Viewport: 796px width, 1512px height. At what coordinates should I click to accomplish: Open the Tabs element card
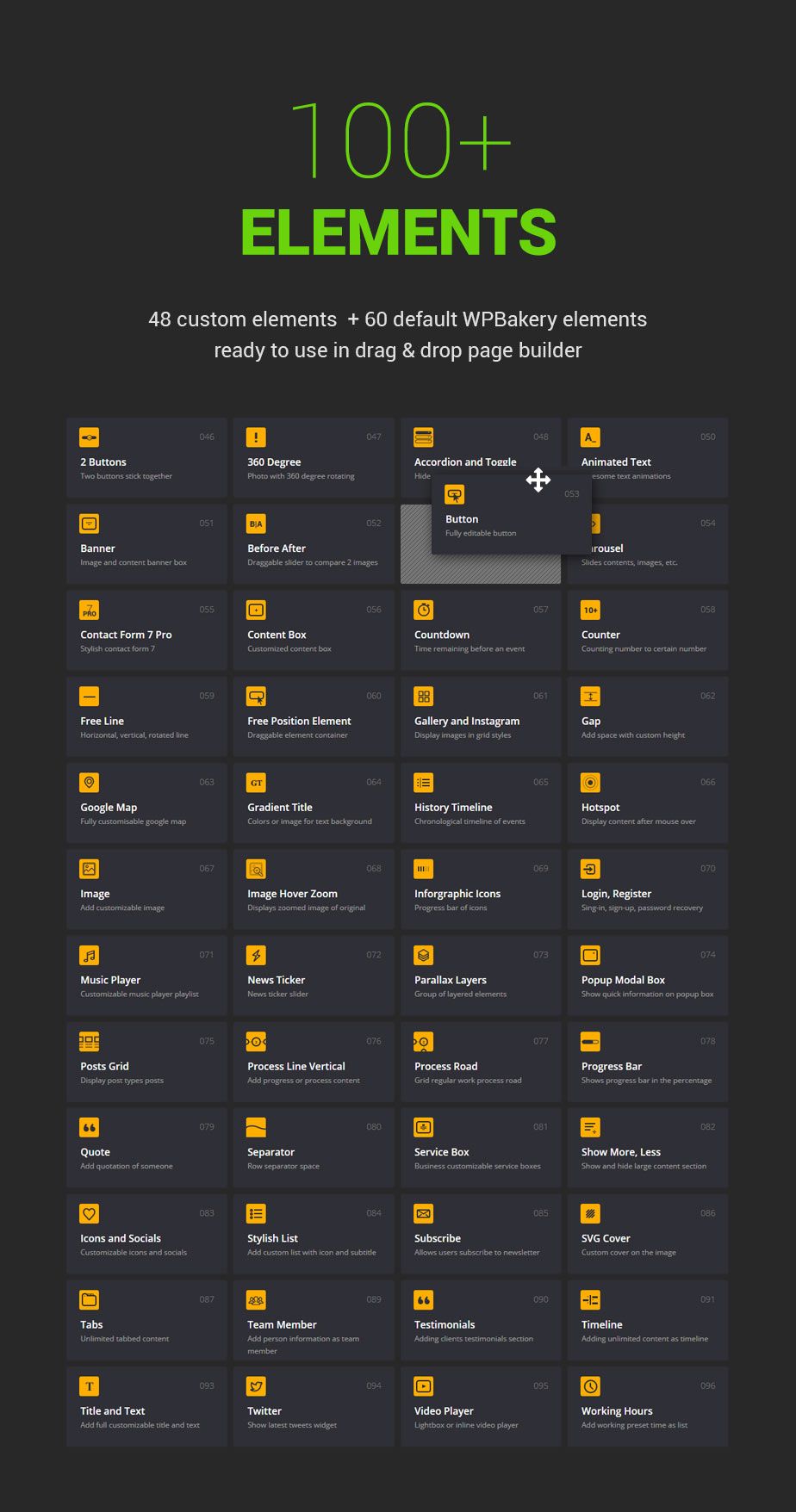pyautogui.click(x=146, y=1320)
